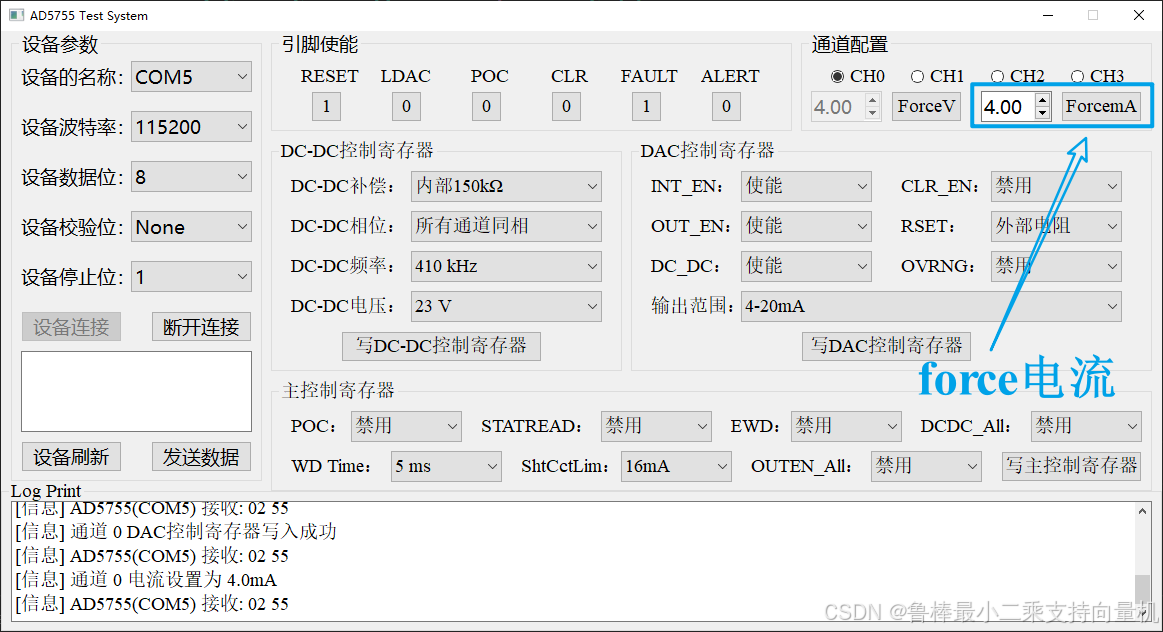
Task: Select the CH1 channel radio button
Action: coord(917,76)
